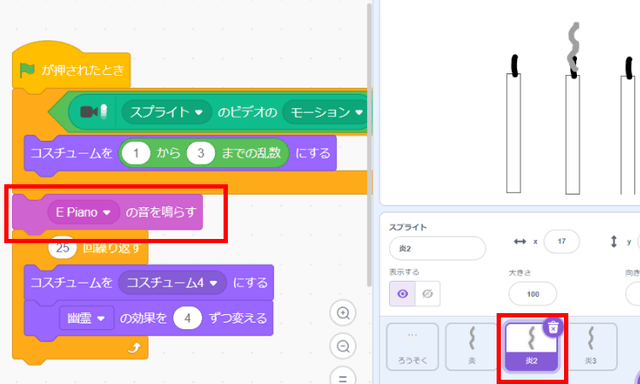
Task: Select the 炎 sprite thumbnail
Action: pyautogui.click(x=471, y=346)
